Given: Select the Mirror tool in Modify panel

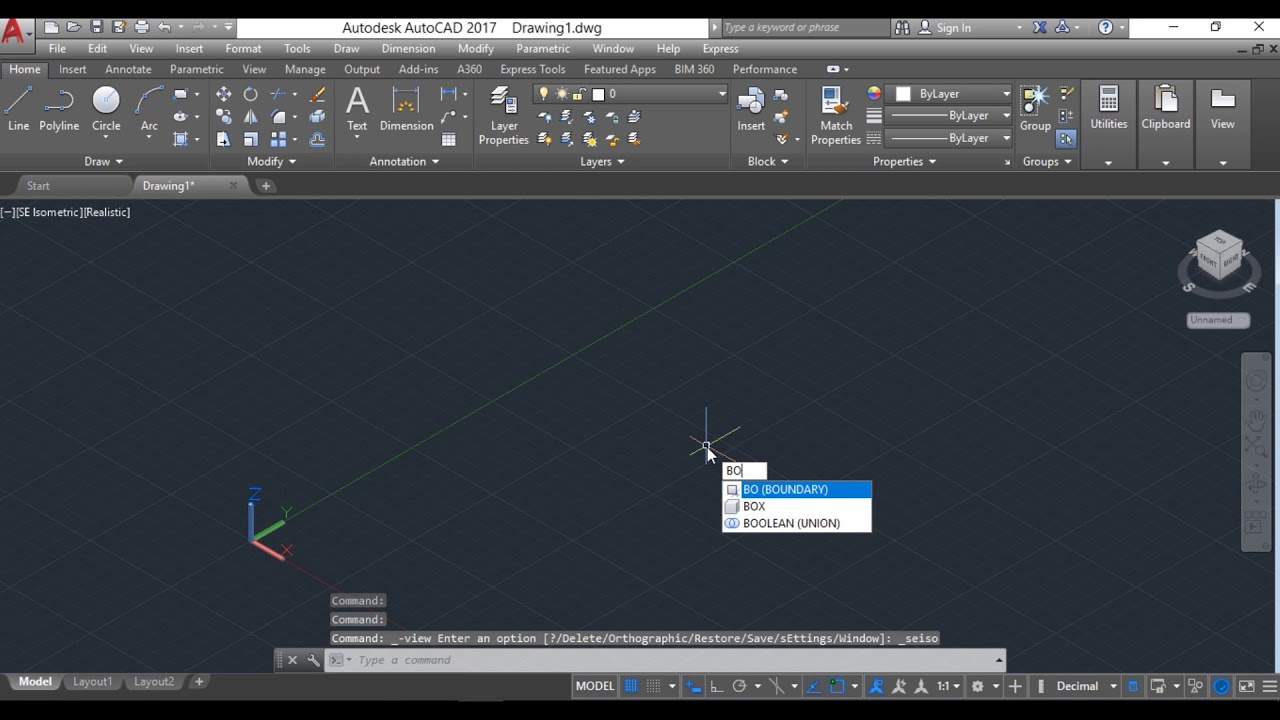Looking at the screenshot, I should click(x=250, y=117).
